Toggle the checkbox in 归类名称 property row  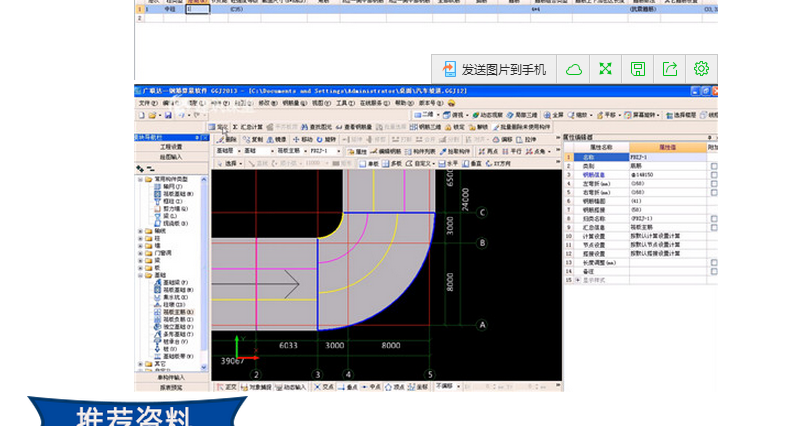click(x=714, y=219)
